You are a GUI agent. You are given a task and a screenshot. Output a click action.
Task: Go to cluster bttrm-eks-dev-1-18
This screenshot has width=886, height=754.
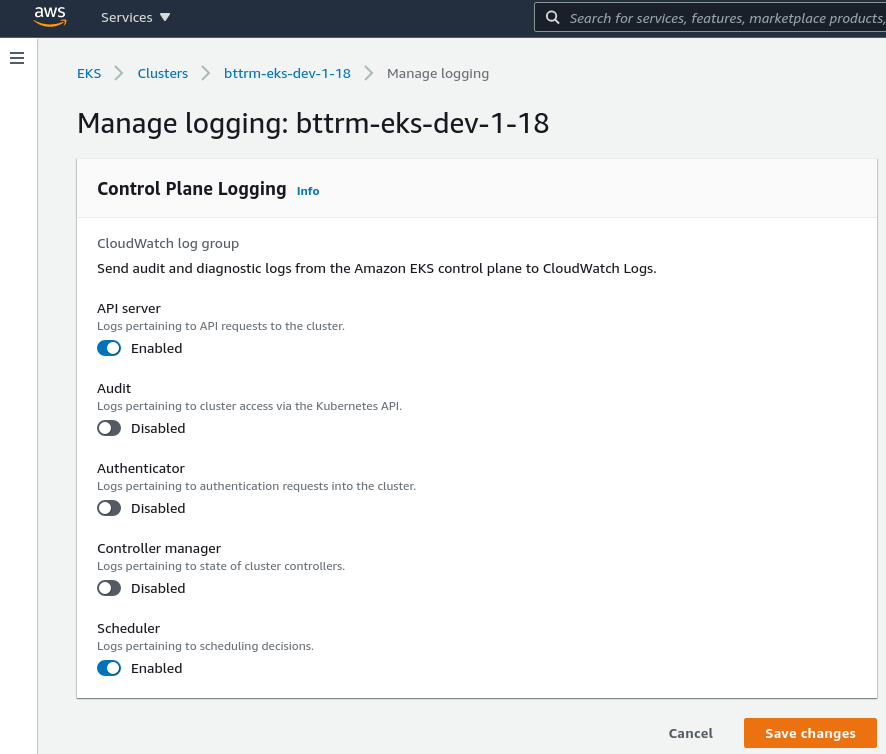tap(287, 73)
